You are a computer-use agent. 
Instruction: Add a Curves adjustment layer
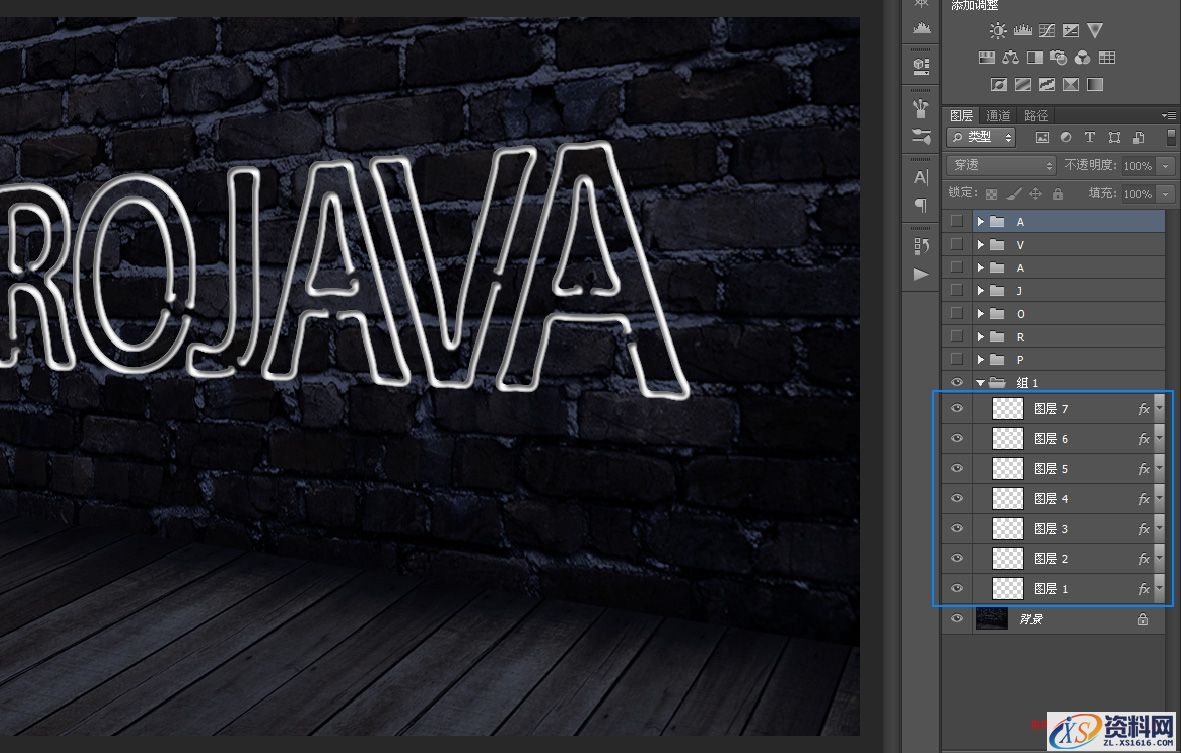1046,31
